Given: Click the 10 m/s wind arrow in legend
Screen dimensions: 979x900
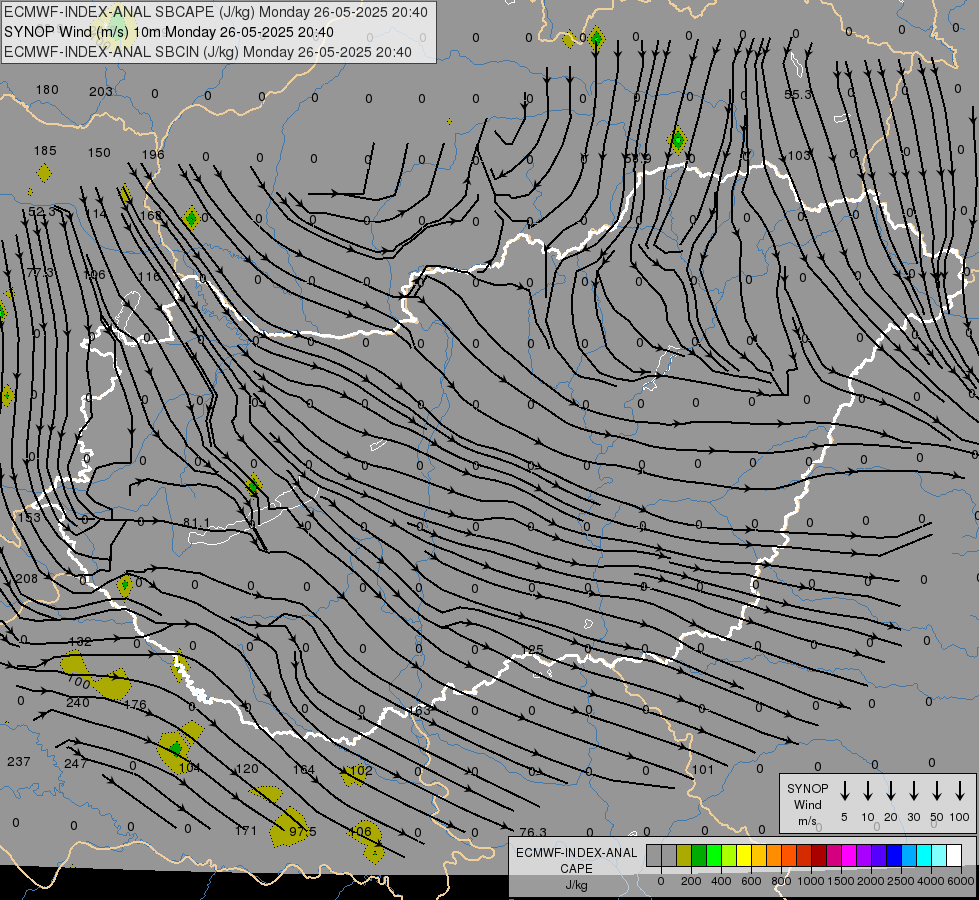Looking at the screenshot, I should click(868, 790).
